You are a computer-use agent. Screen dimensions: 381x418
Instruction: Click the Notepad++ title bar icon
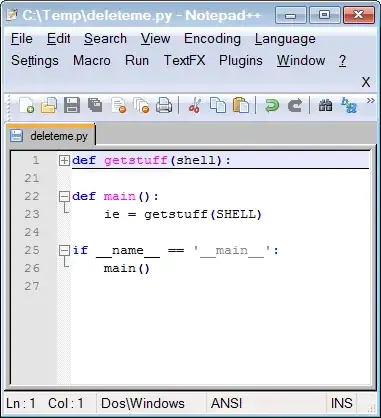pyautogui.click(x=11, y=15)
